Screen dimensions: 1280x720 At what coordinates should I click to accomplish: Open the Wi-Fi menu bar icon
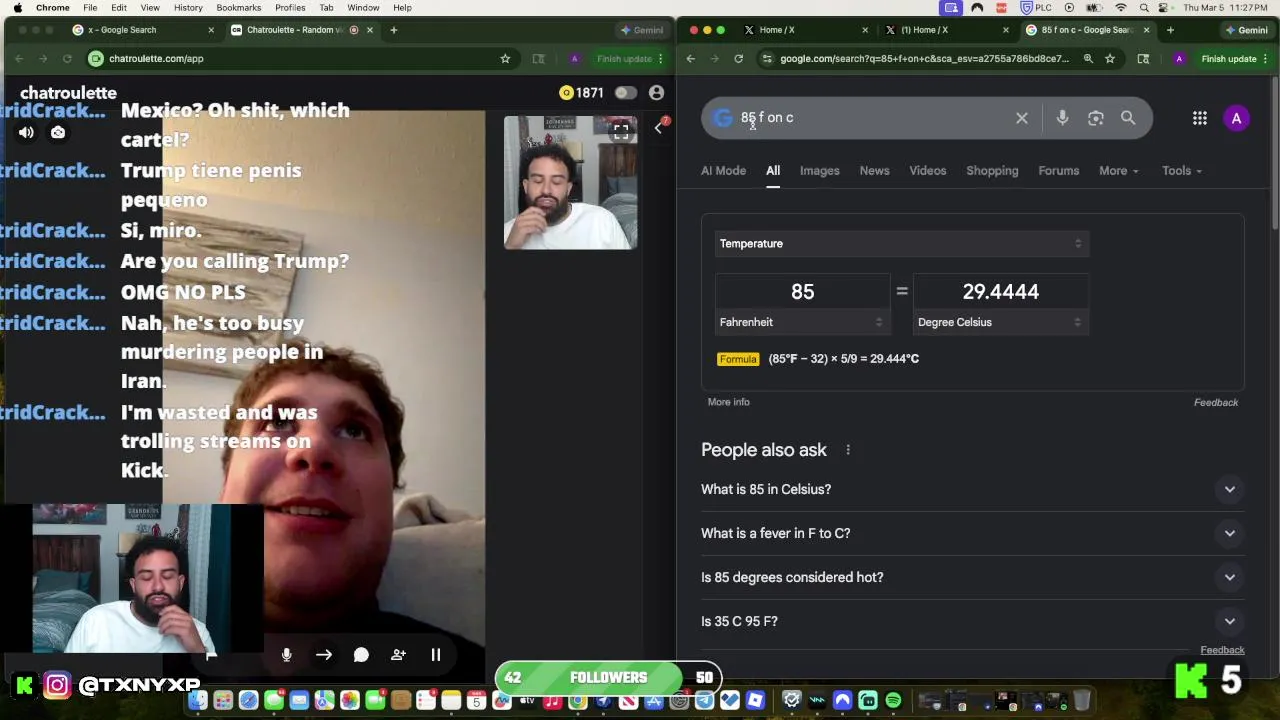click(x=1120, y=8)
